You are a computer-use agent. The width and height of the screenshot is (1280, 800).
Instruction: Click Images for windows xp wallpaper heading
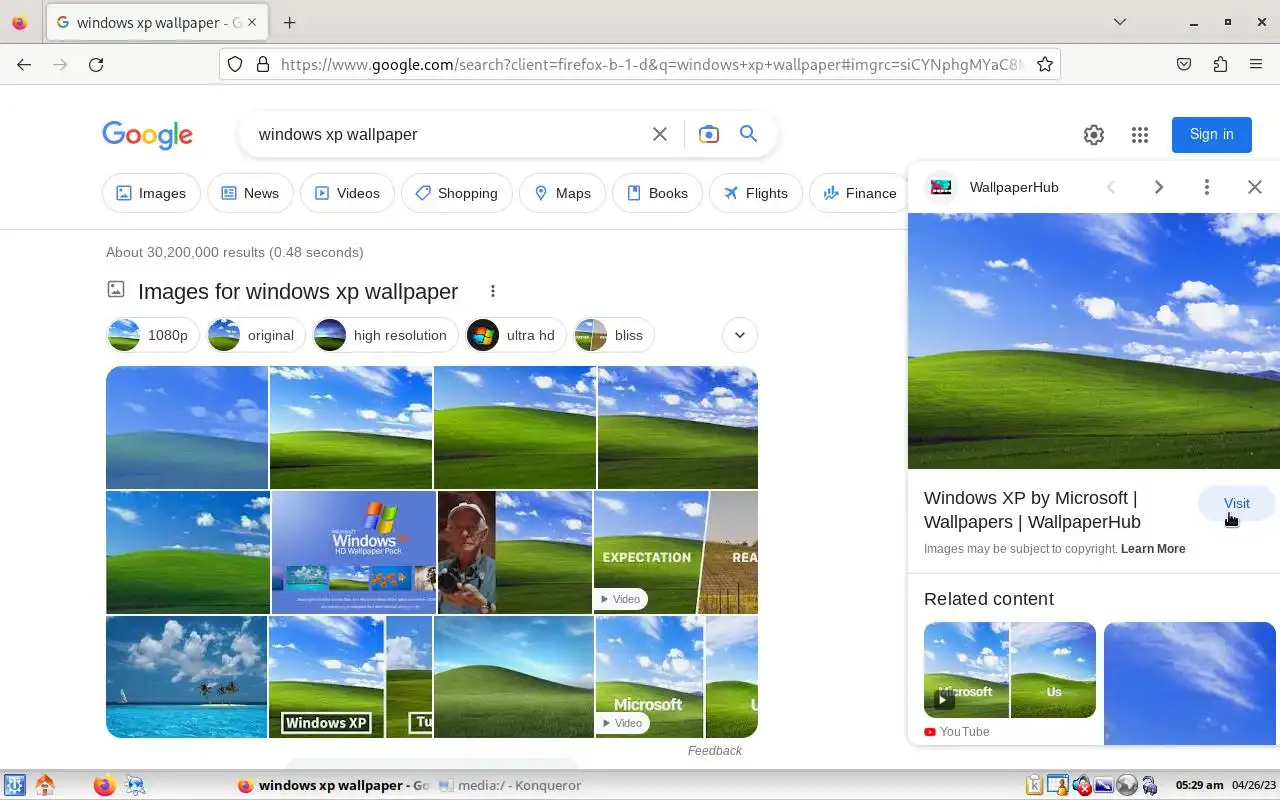[x=298, y=291]
